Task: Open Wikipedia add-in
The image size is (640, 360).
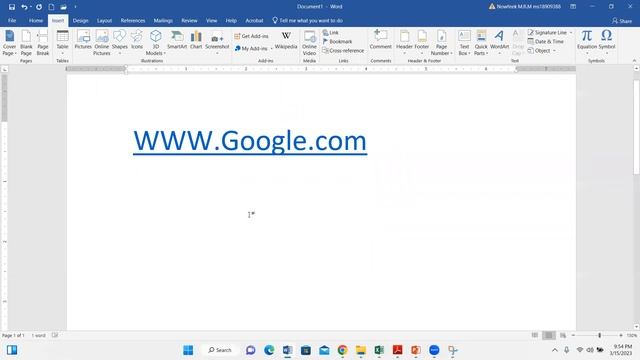Action: pyautogui.click(x=286, y=40)
